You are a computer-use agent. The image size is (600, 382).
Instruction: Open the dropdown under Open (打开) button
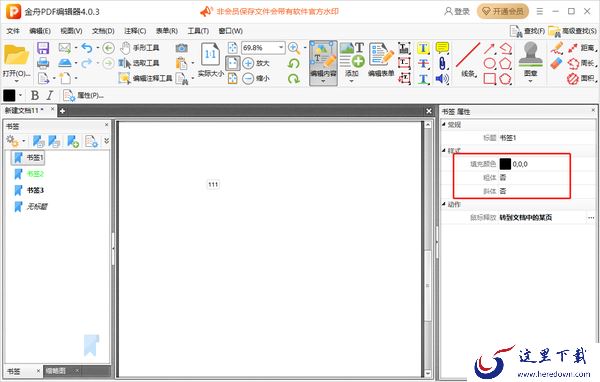pyautogui.click(x=16, y=82)
